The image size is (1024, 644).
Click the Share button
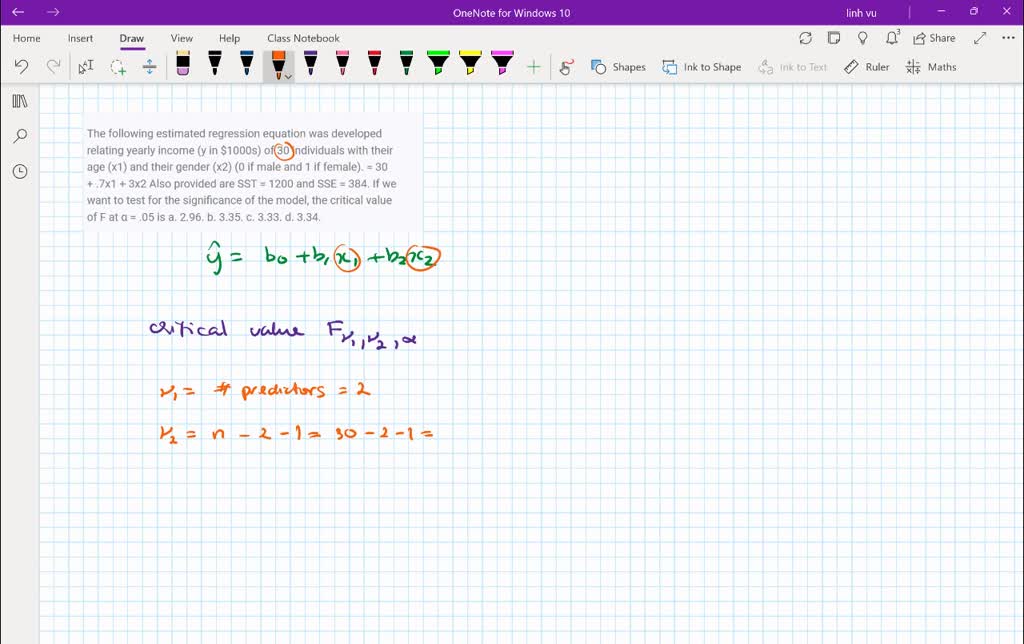tap(934, 37)
